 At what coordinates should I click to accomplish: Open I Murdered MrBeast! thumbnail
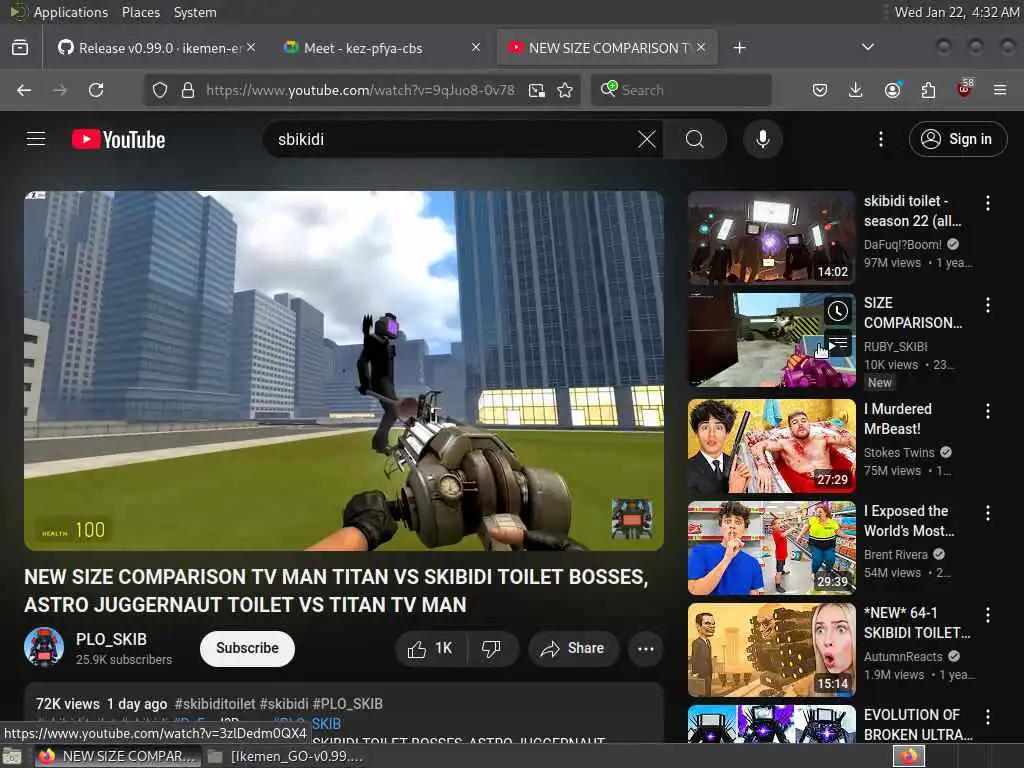pyautogui.click(x=771, y=446)
